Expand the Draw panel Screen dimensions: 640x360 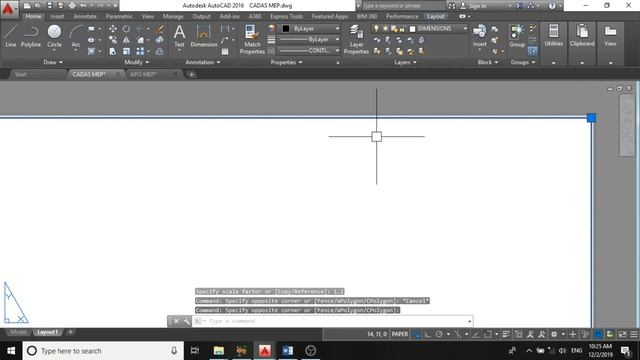[53, 62]
